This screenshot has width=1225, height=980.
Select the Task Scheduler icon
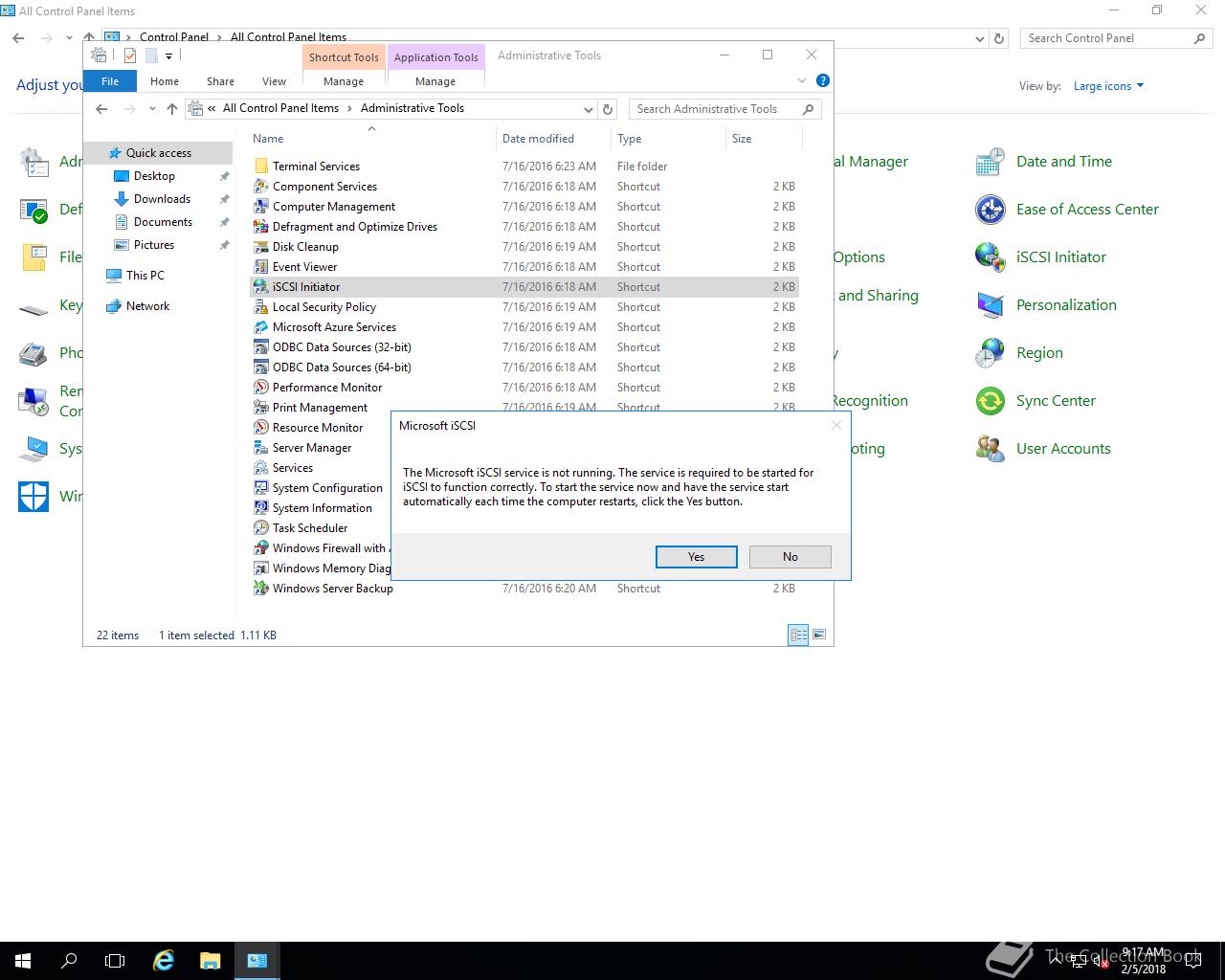point(260,528)
